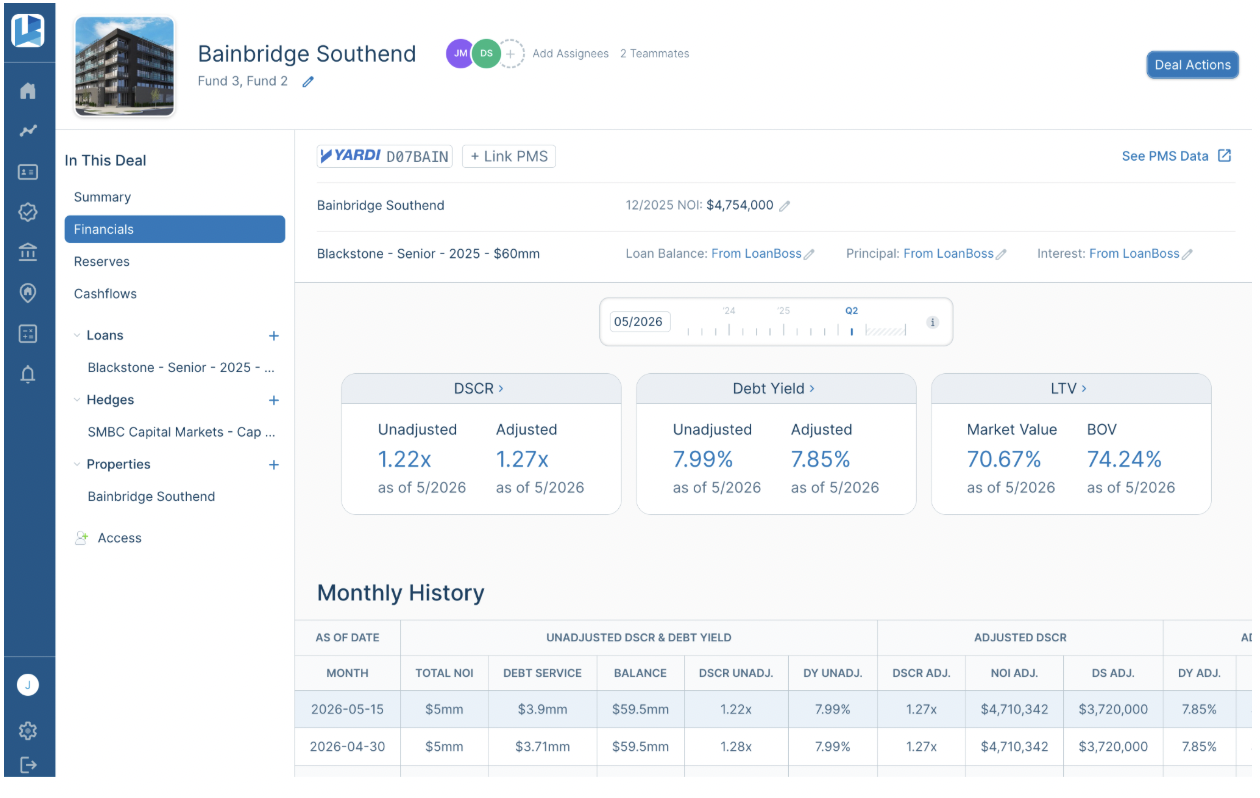Click the dashed add assignee circle
This screenshot has width=1260, height=798.
coord(511,54)
